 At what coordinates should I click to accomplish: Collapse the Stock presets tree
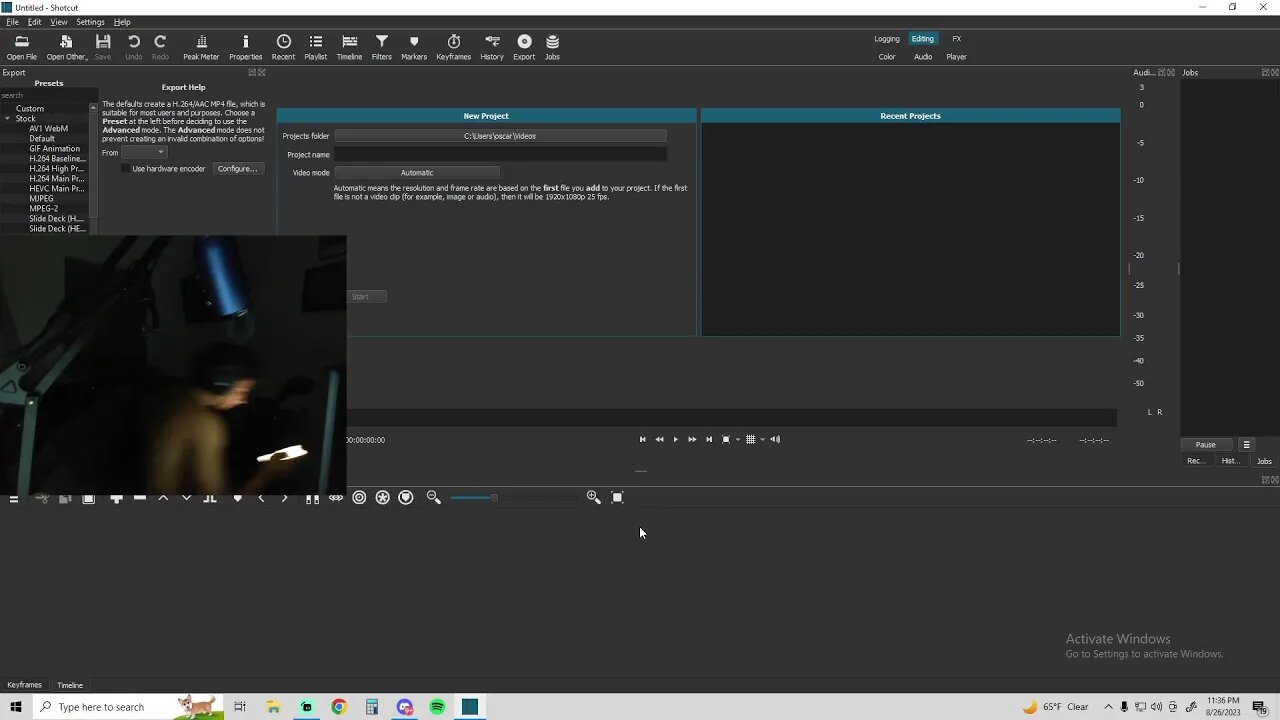coord(7,119)
